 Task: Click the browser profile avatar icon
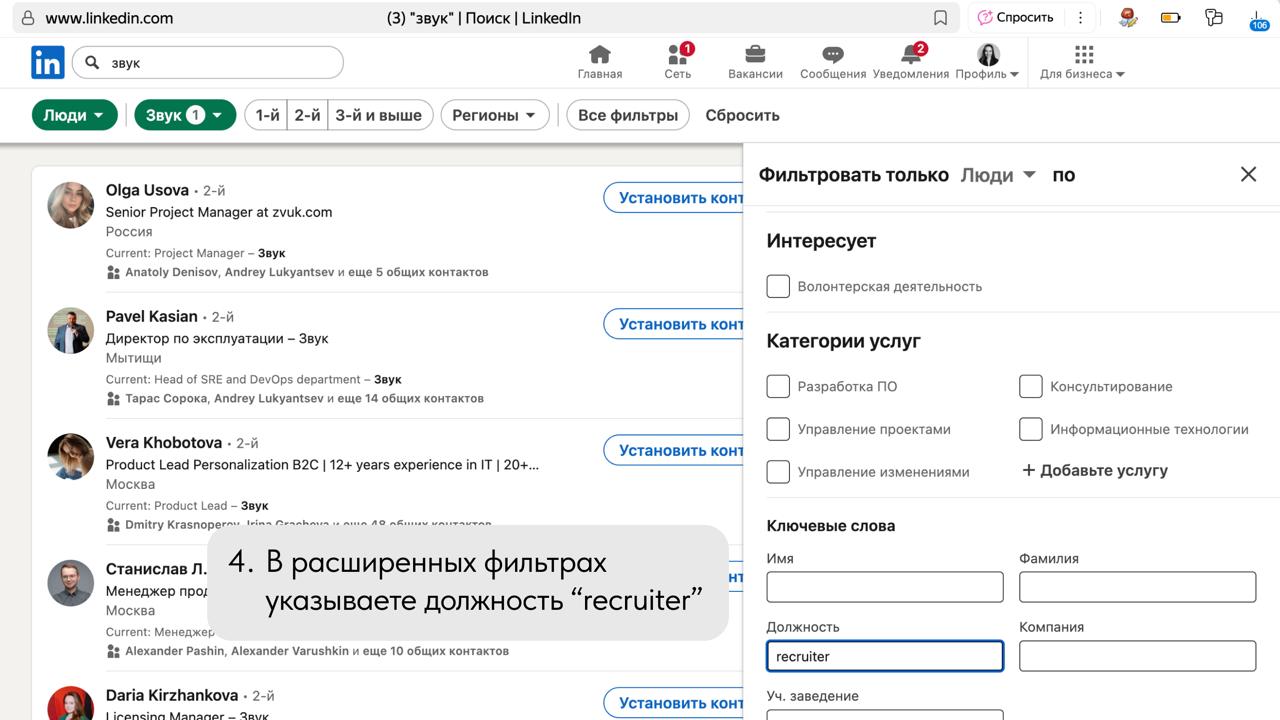(x=1128, y=17)
